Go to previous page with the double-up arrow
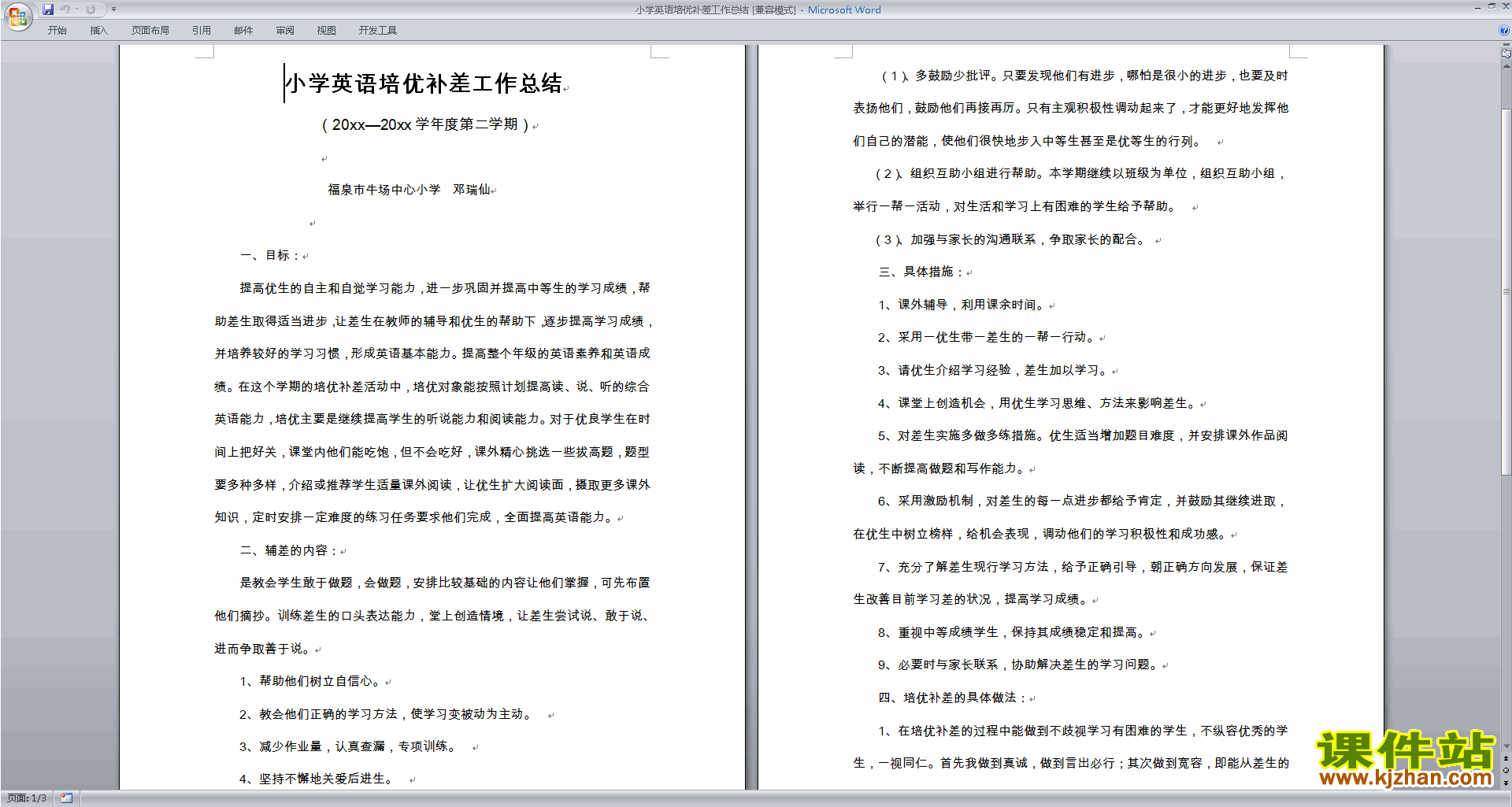The height and width of the screenshot is (807, 1512). [x=1506, y=759]
